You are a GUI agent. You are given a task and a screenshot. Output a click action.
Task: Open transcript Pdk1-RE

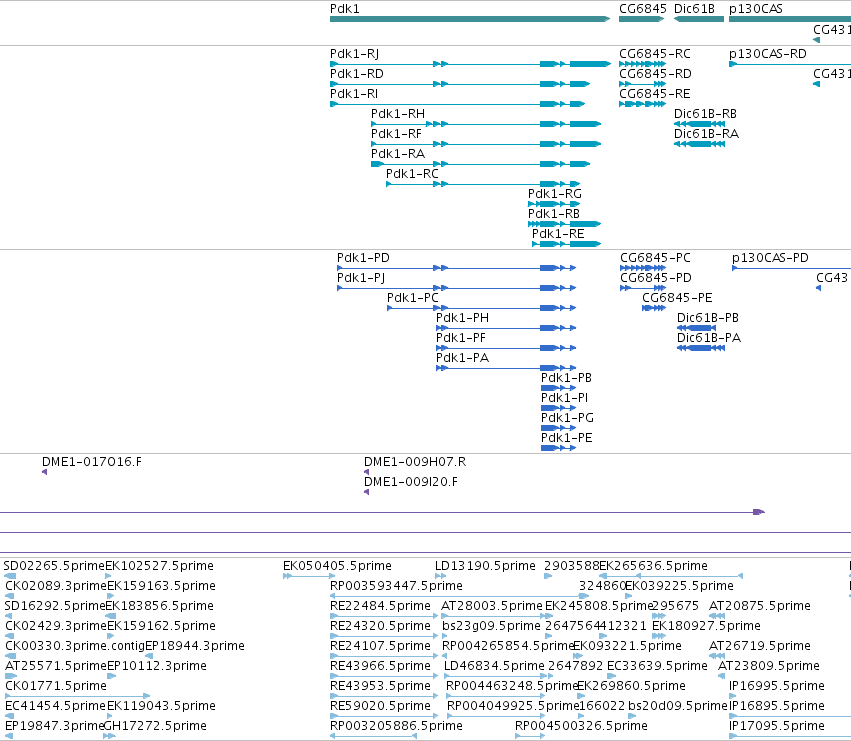pos(558,235)
